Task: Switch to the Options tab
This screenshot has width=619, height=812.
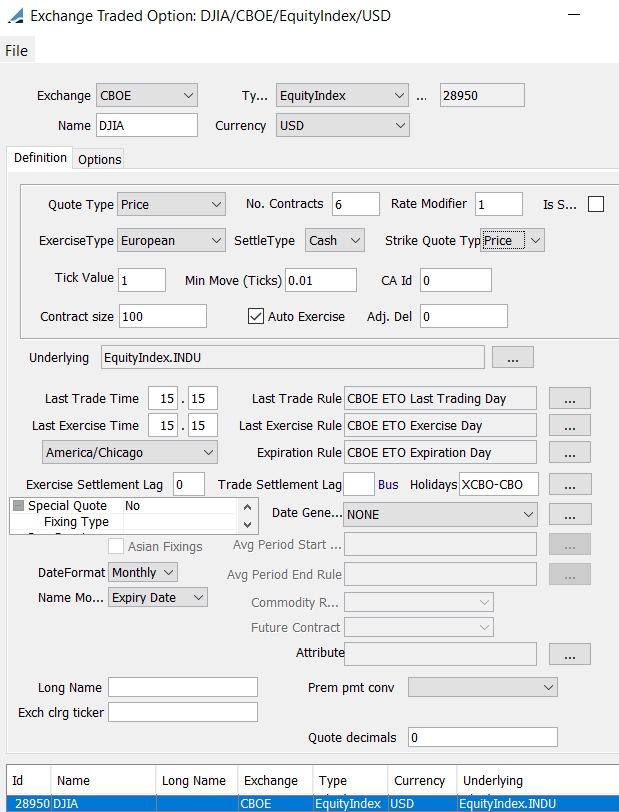Action: click(99, 160)
